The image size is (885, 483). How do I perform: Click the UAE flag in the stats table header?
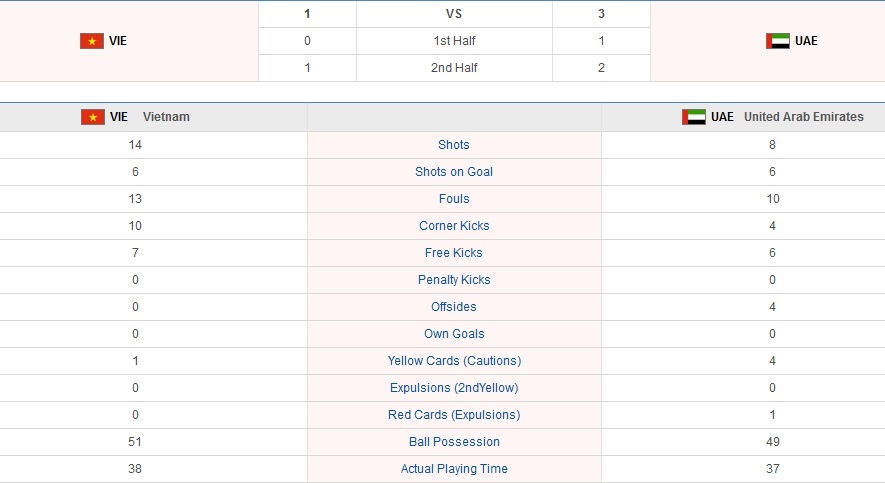pyautogui.click(x=694, y=117)
